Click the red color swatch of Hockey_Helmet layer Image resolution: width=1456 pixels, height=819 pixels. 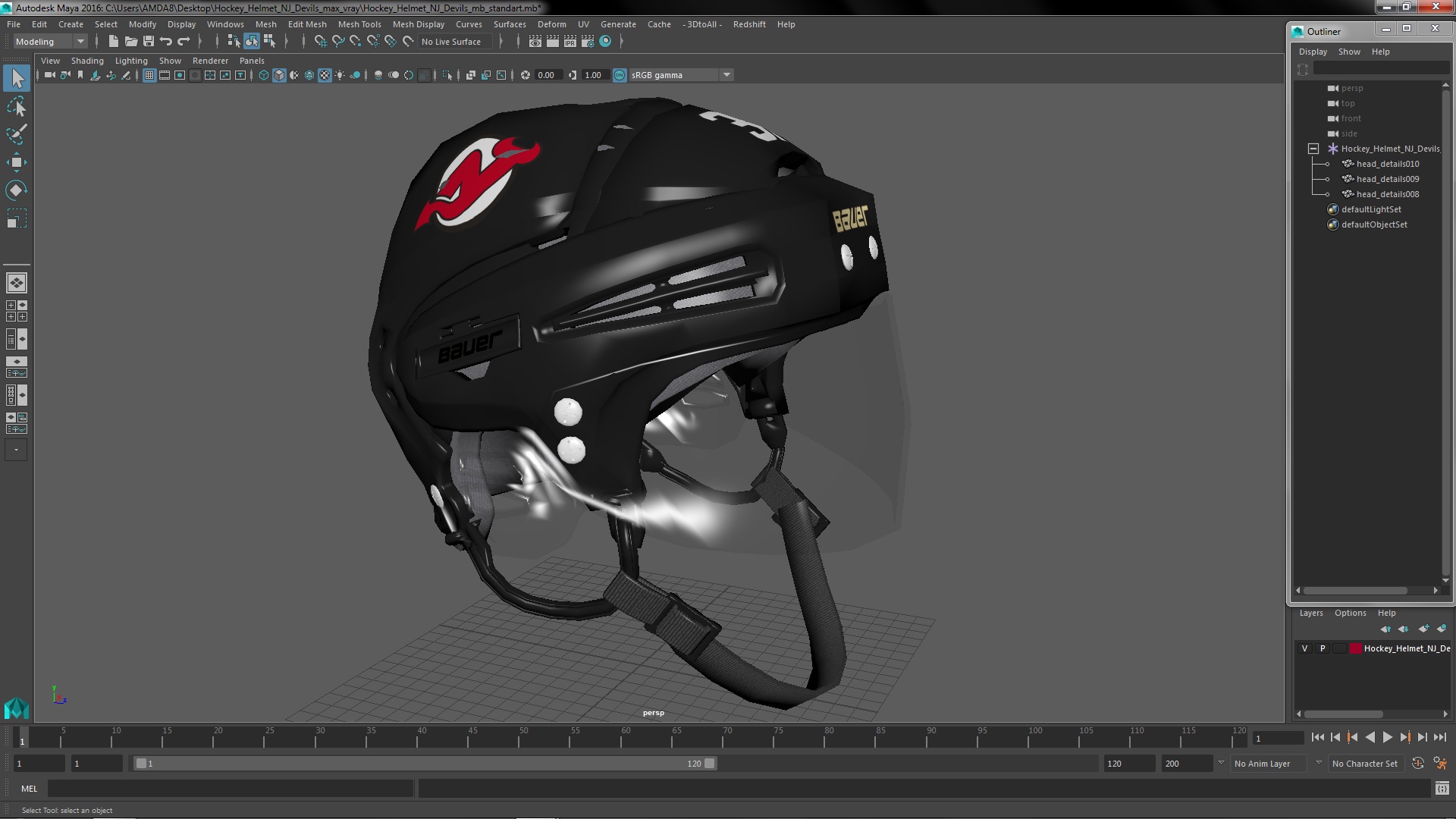tap(1356, 648)
